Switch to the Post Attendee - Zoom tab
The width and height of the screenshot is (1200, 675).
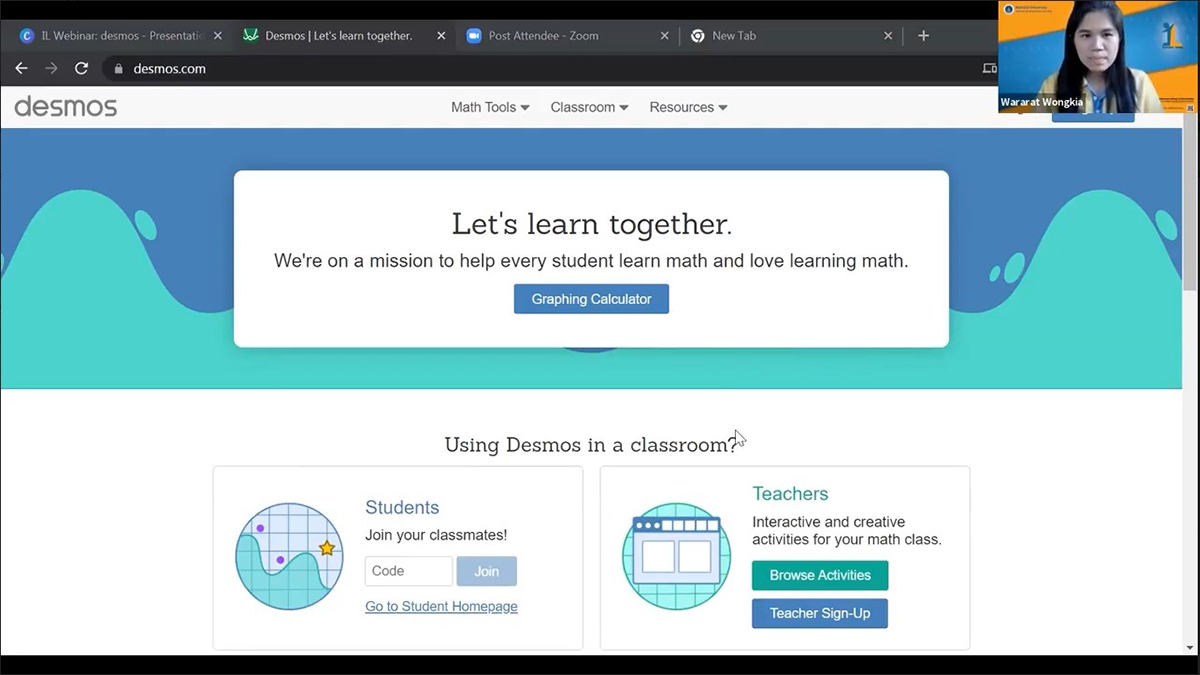[x=555, y=36]
